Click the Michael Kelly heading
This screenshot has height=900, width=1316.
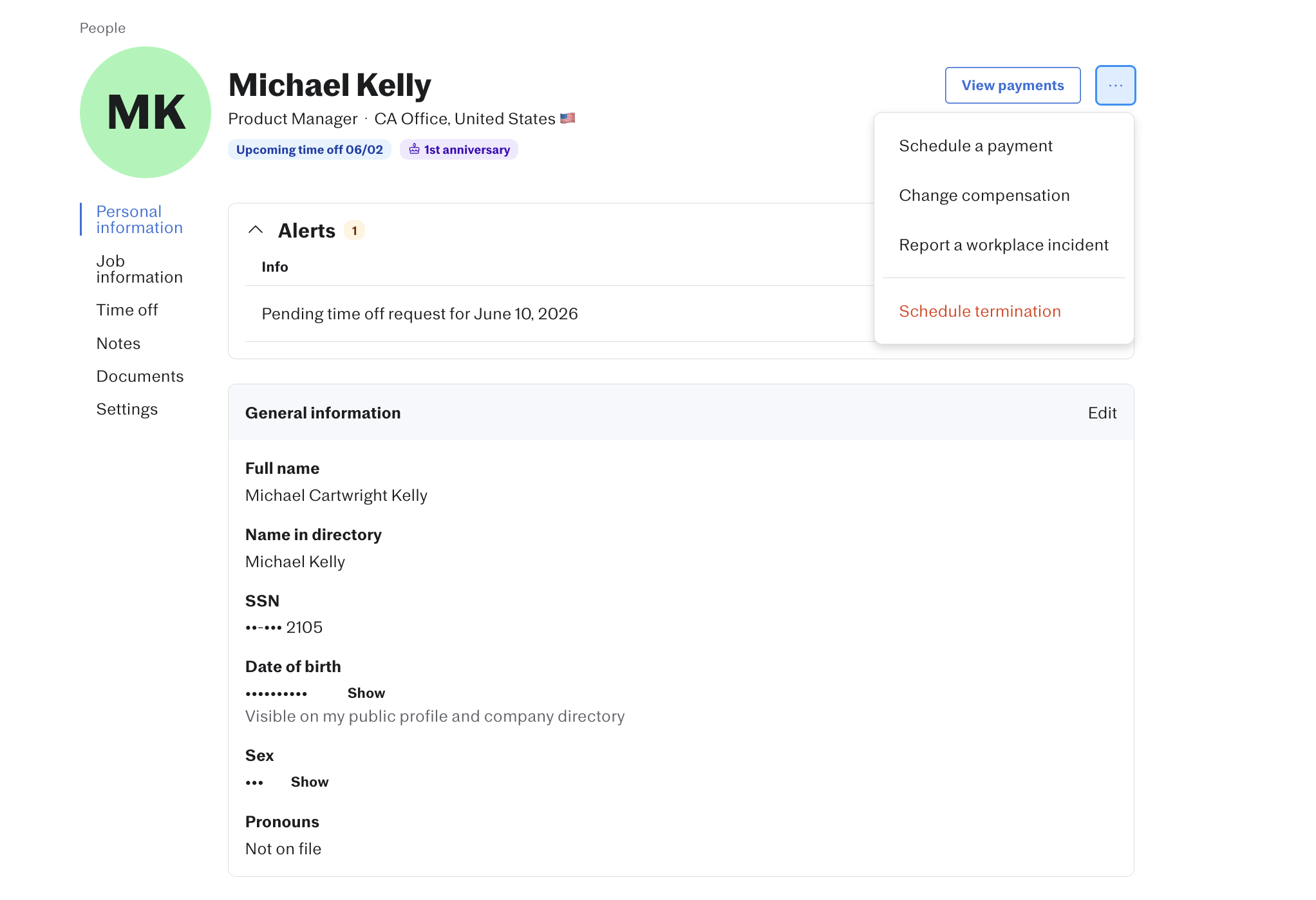pos(330,85)
